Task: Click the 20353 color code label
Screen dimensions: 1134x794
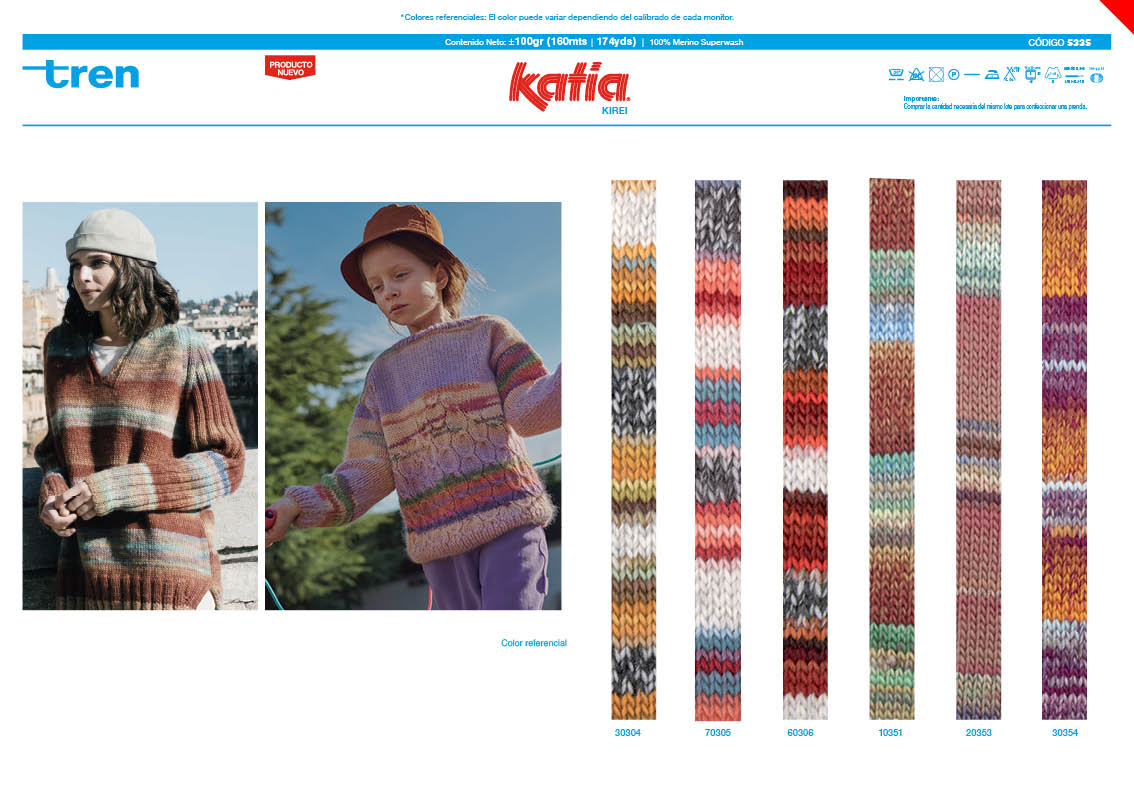Action: 978,733
